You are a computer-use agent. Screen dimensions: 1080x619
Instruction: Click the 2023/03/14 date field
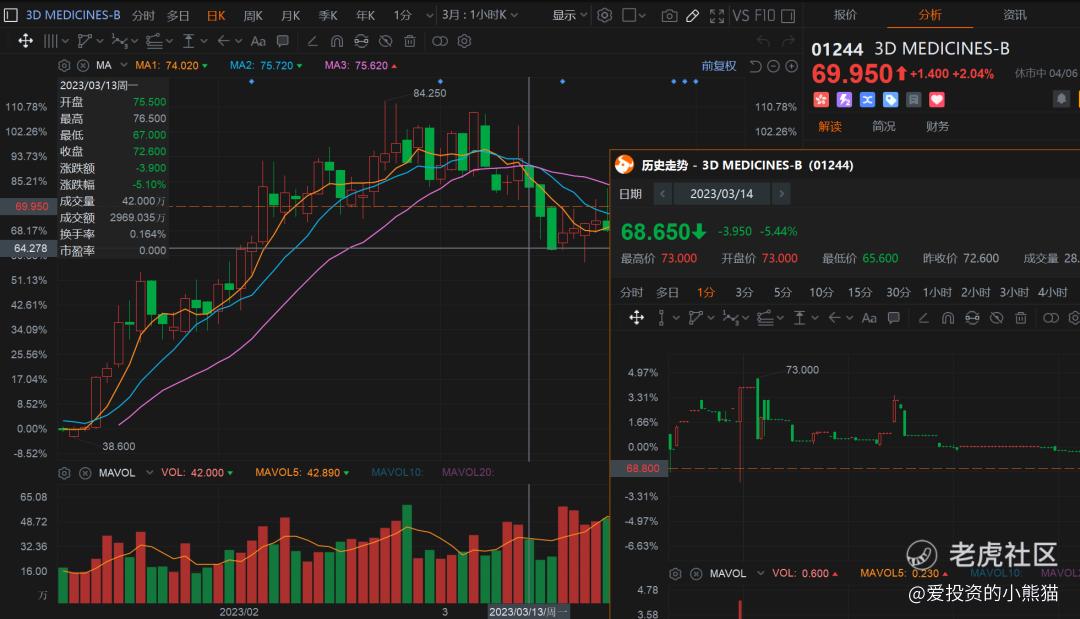point(722,193)
